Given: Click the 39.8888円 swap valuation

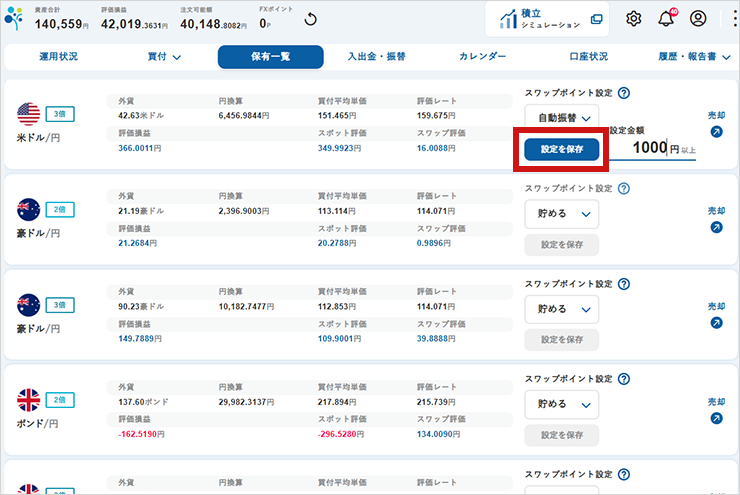Looking at the screenshot, I should (436, 339).
